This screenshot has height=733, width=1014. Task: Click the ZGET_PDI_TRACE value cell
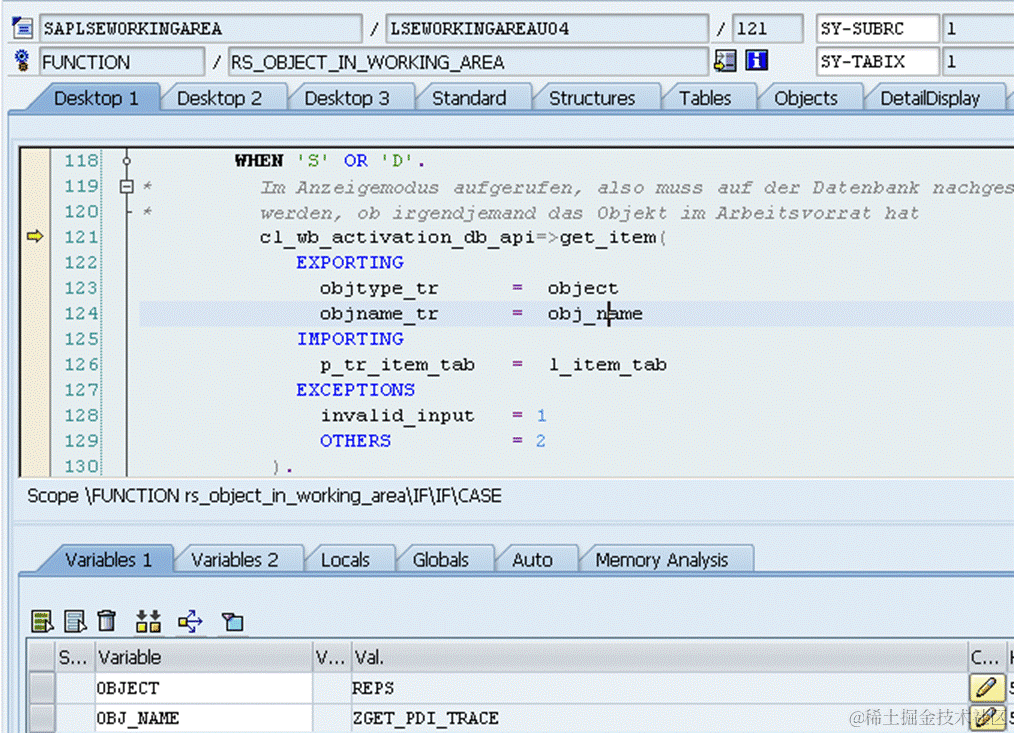click(x=660, y=718)
